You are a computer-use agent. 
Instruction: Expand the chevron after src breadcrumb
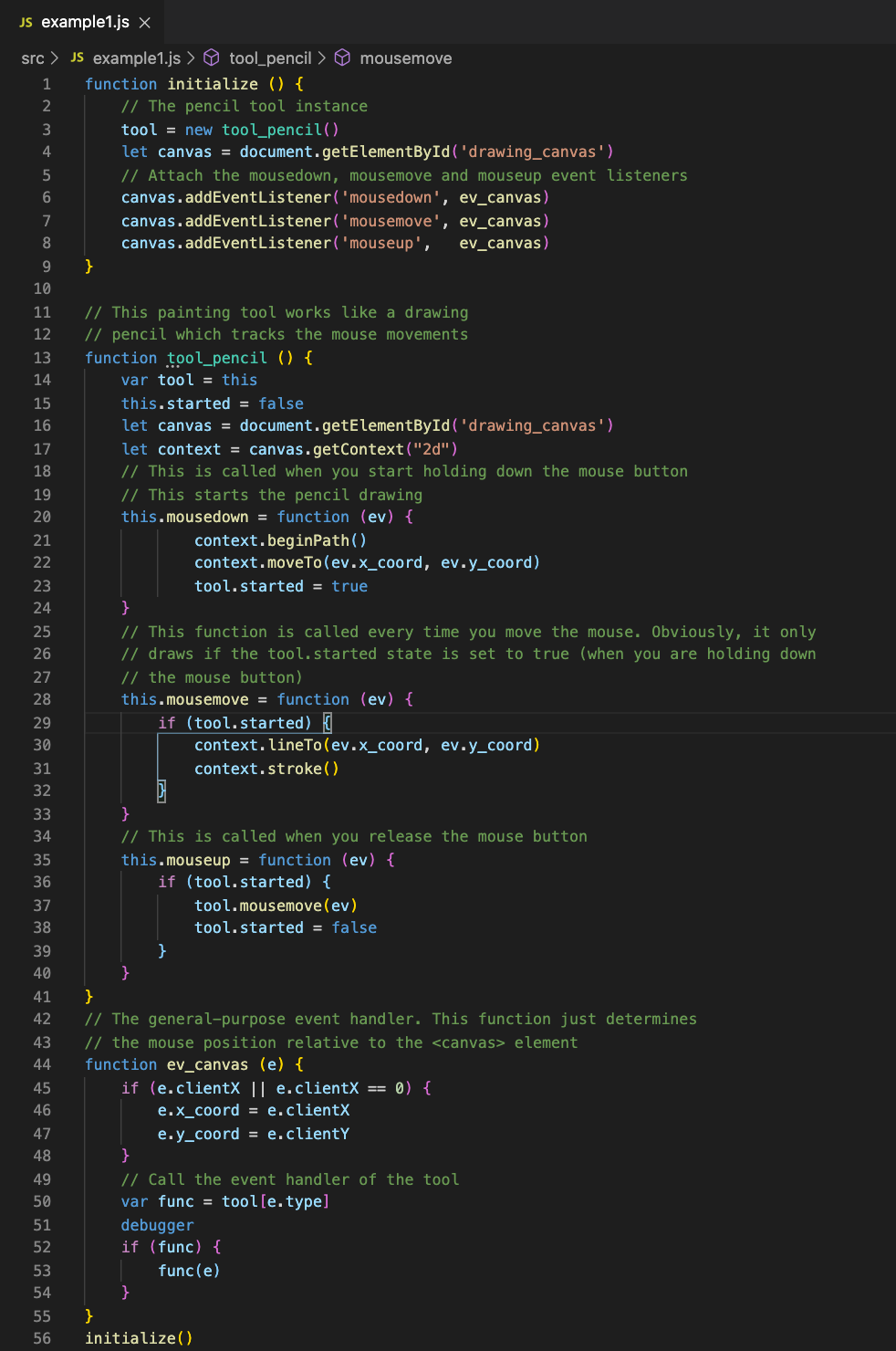click(55, 58)
